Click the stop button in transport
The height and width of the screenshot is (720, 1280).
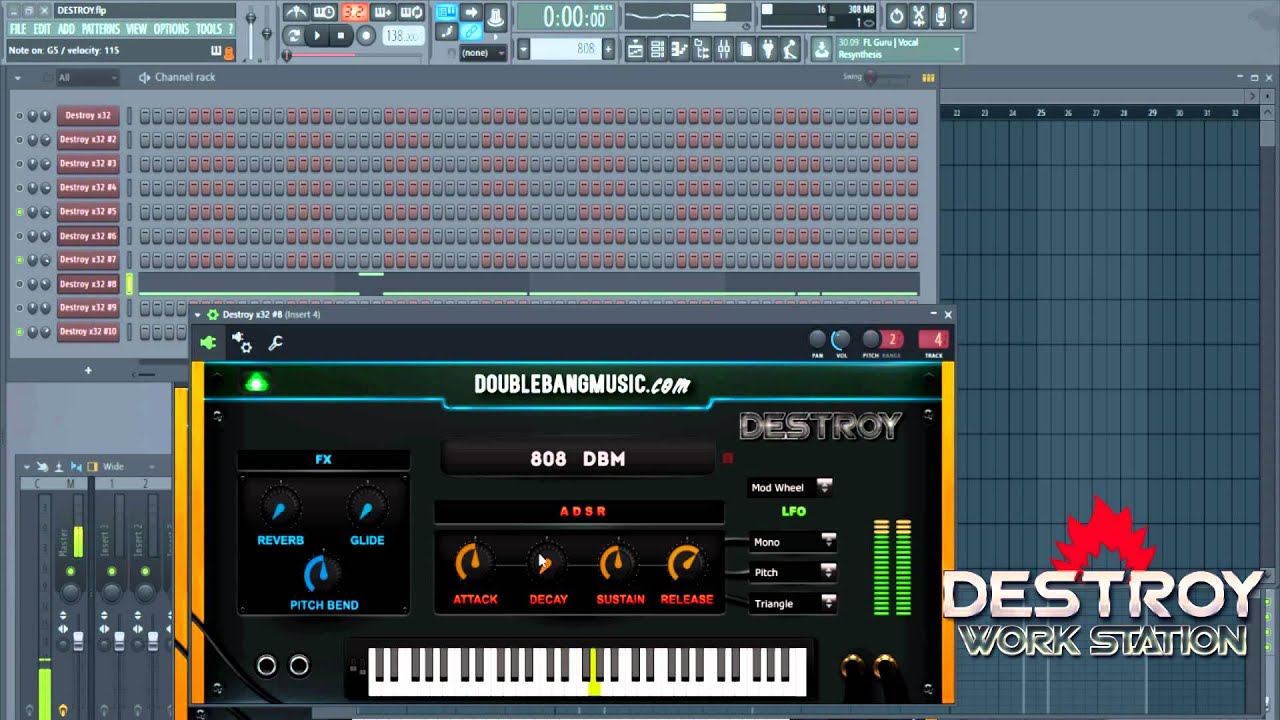tap(341, 36)
